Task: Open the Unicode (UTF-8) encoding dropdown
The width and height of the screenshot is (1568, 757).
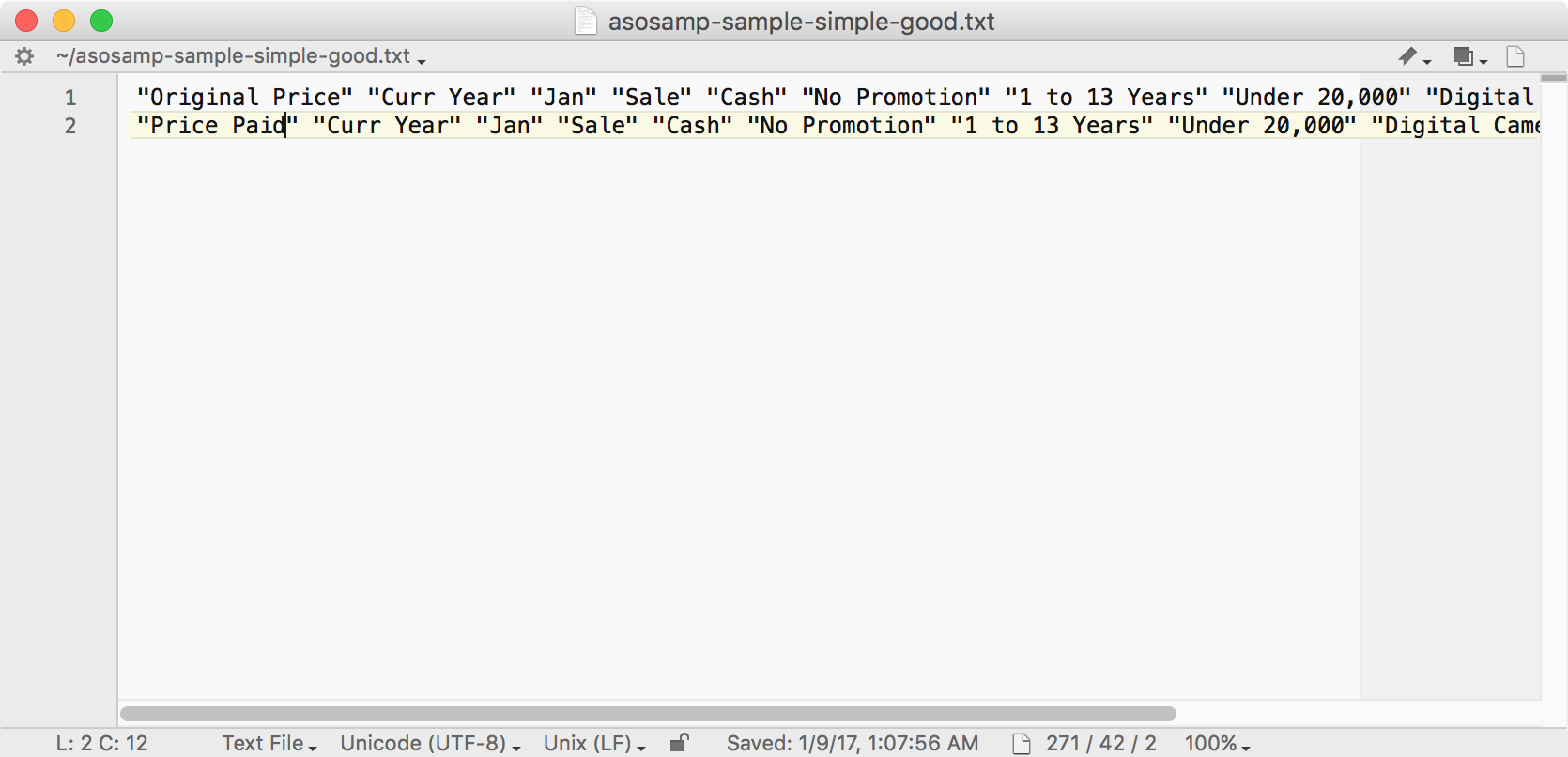Action: coord(430,743)
